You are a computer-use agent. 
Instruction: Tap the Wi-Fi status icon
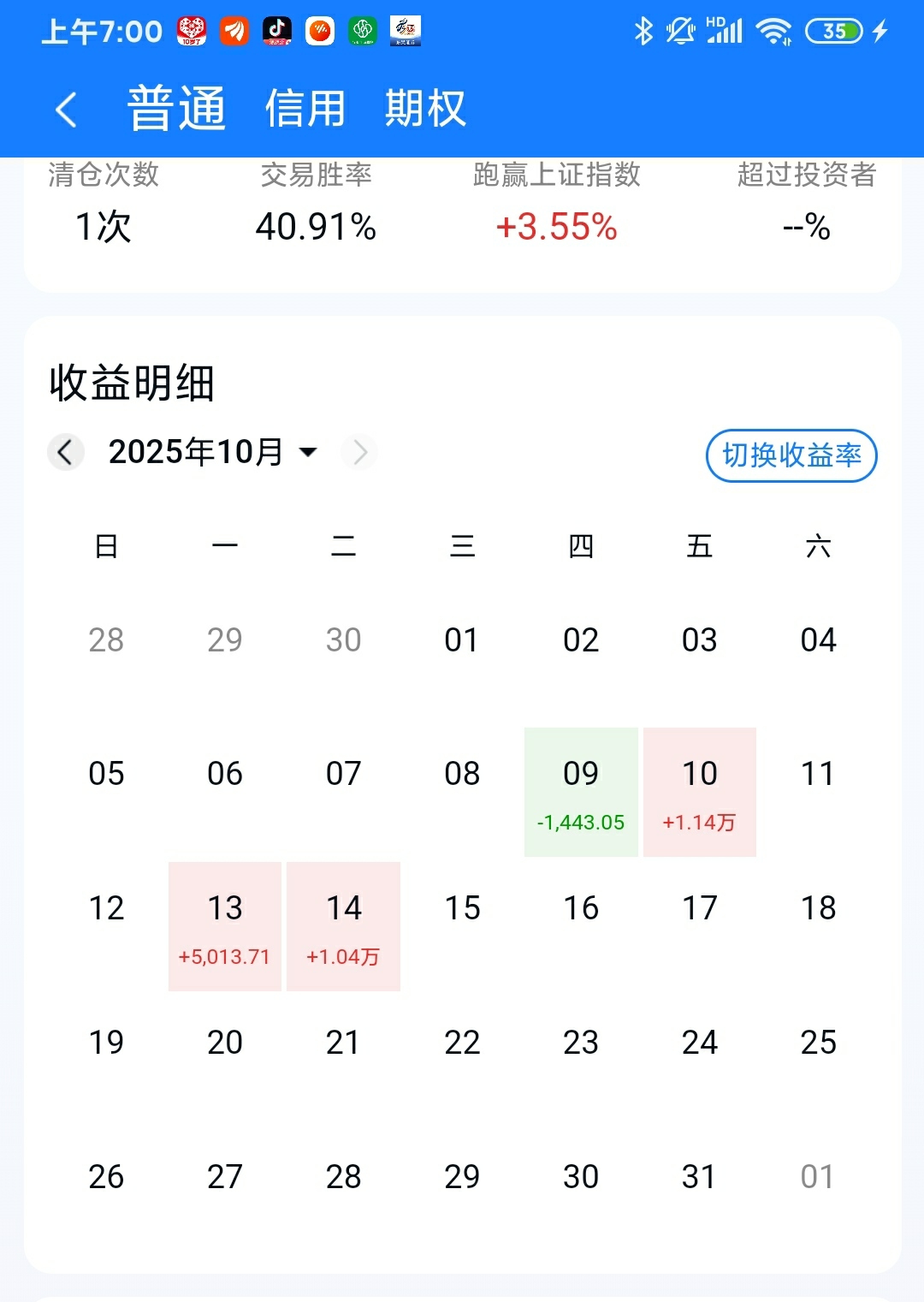[x=773, y=32]
